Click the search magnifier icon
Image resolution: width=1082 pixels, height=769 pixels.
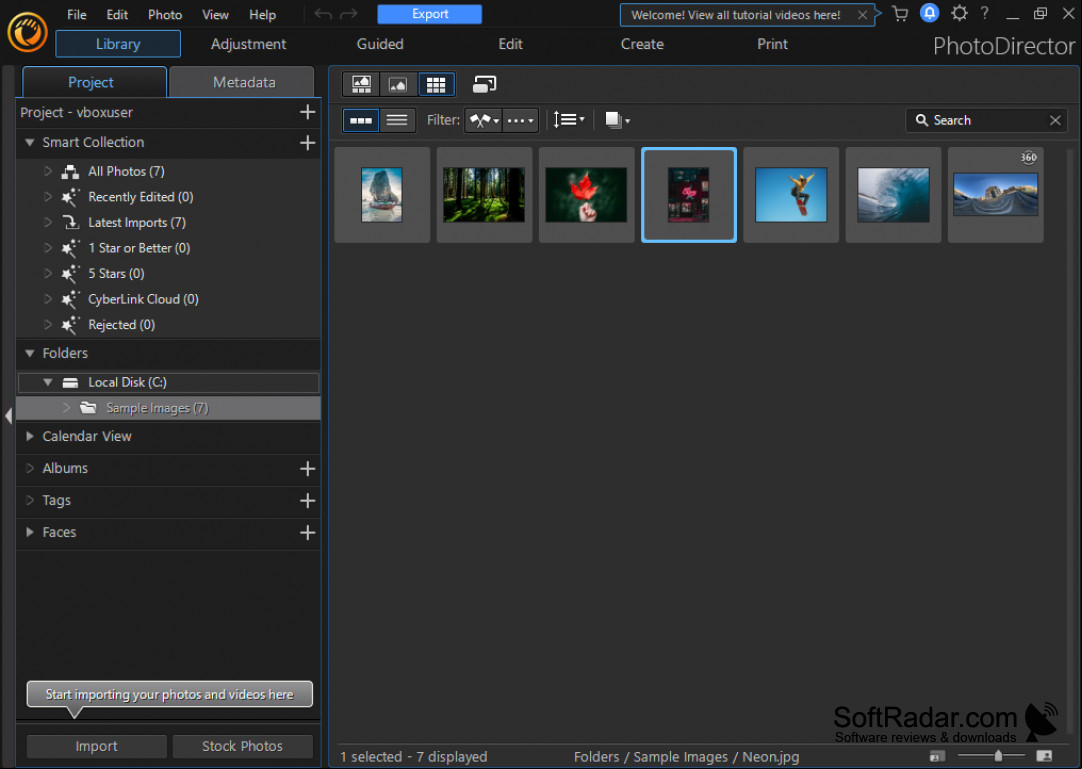[x=921, y=120]
